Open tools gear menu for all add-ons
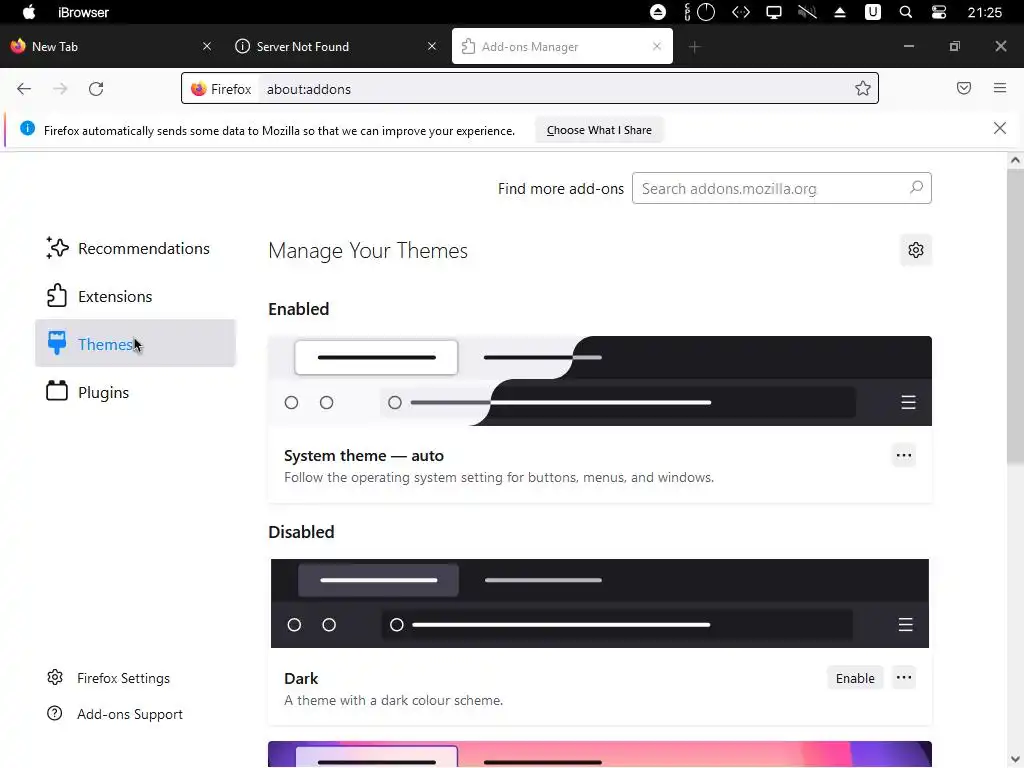 point(916,250)
